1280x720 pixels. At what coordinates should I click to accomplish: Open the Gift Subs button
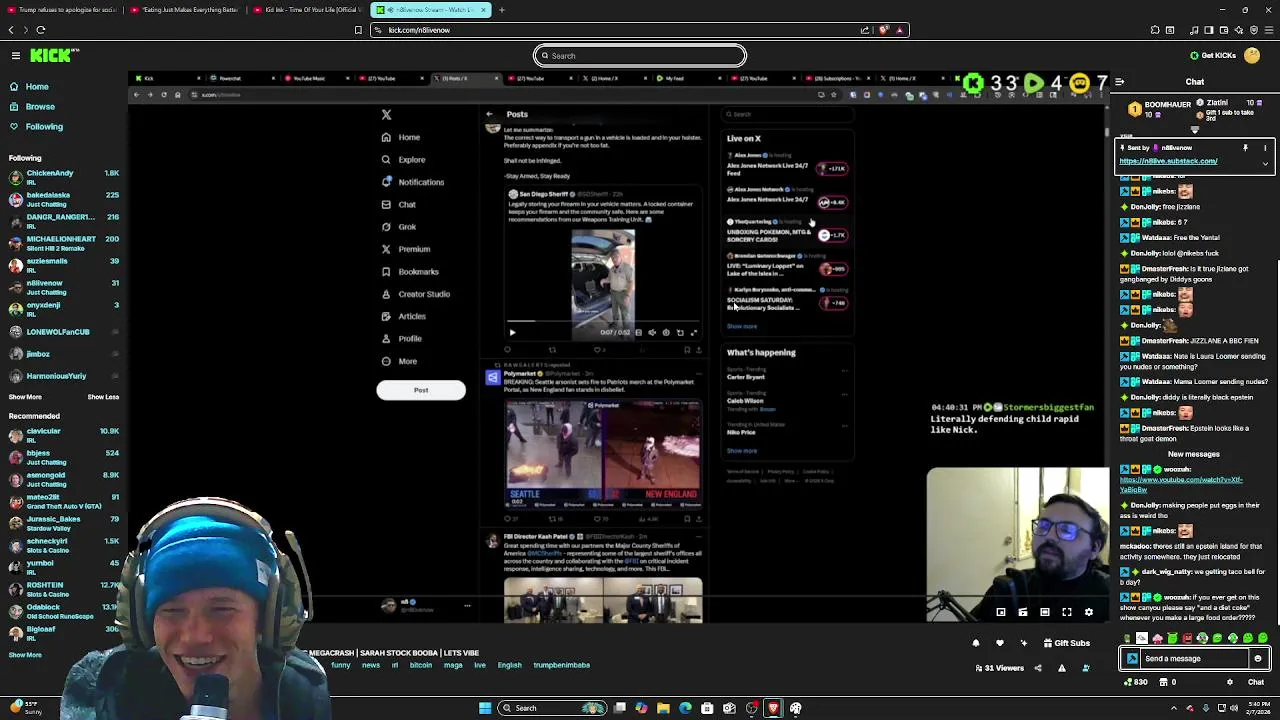click(1066, 643)
